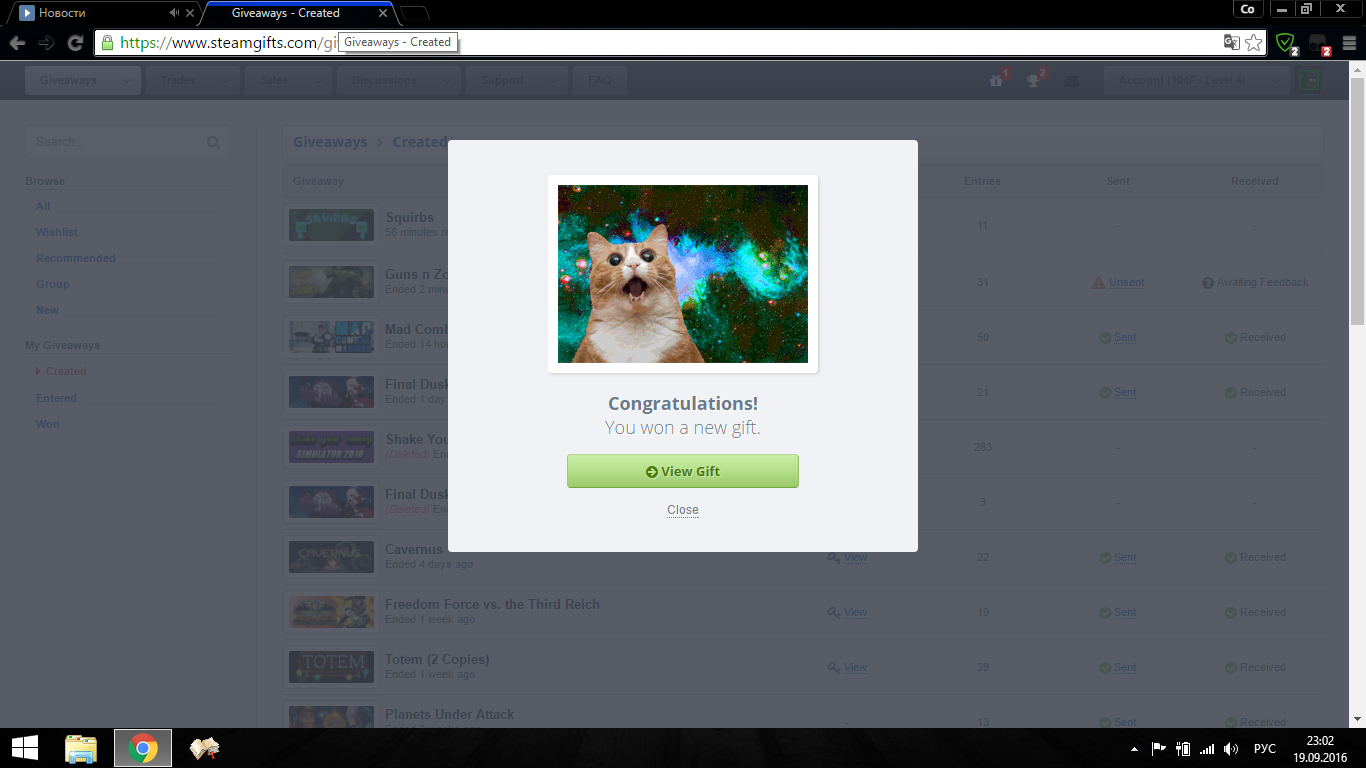Expand the Giveaways nav dropdown arrow
Image resolution: width=1366 pixels, height=768 pixels.
[126, 81]
